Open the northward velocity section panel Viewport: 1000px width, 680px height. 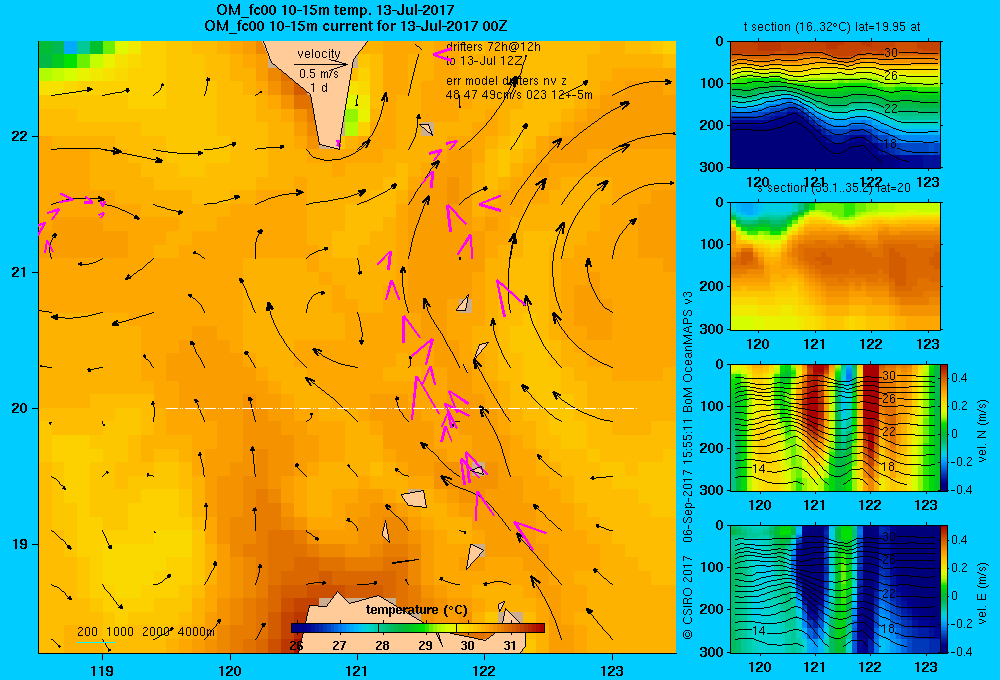point(835,427)
